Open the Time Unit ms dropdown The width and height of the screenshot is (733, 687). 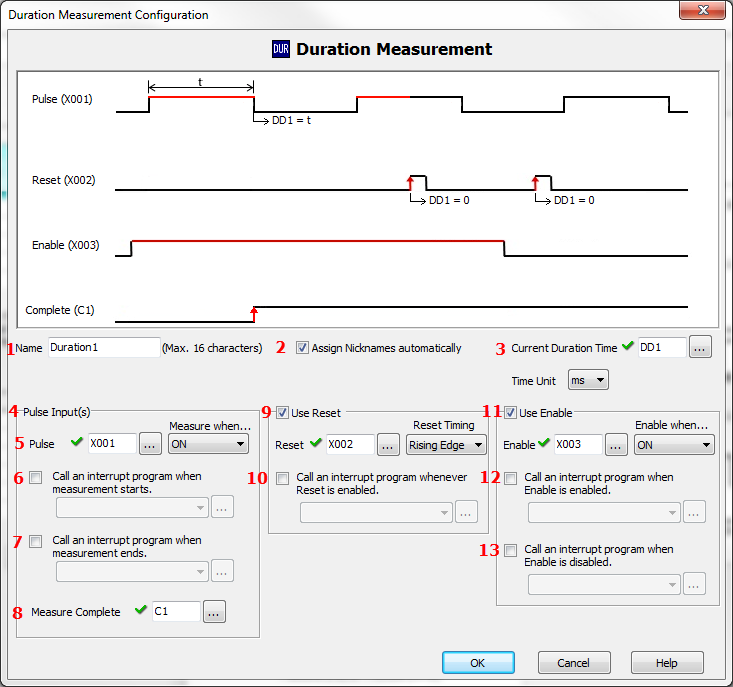[587, 380]
